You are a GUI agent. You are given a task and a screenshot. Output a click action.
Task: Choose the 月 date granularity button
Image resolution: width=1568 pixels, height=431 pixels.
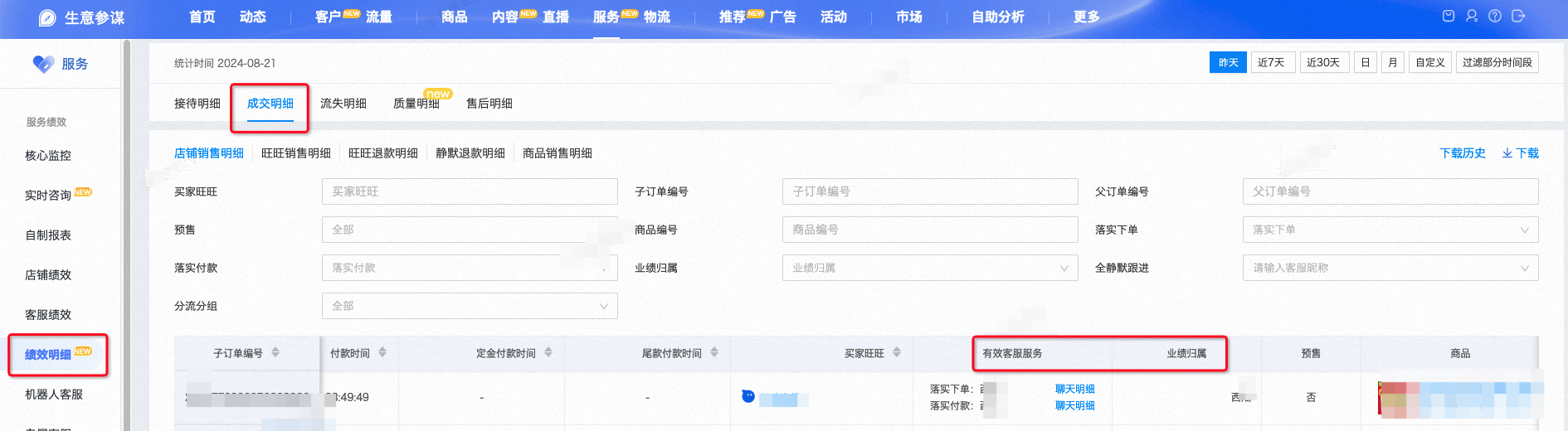[x=1393, y=62]
